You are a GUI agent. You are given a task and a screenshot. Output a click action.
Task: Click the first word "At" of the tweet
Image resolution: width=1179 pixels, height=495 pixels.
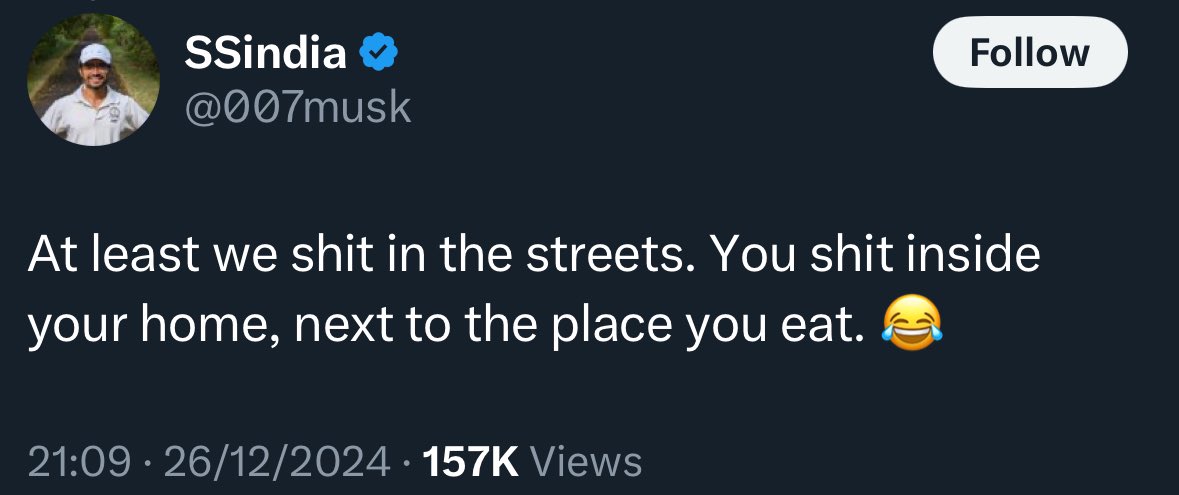(48, 255)
